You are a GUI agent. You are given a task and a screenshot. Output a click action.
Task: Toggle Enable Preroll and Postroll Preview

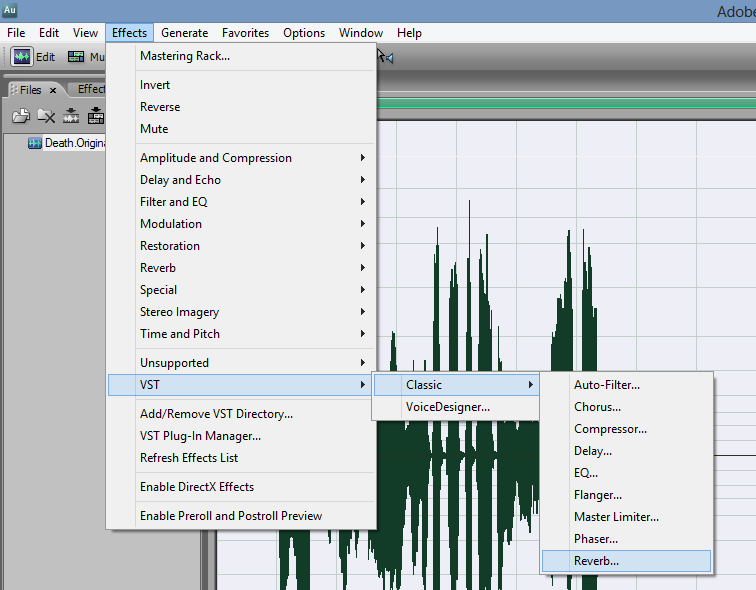[241, 516]
